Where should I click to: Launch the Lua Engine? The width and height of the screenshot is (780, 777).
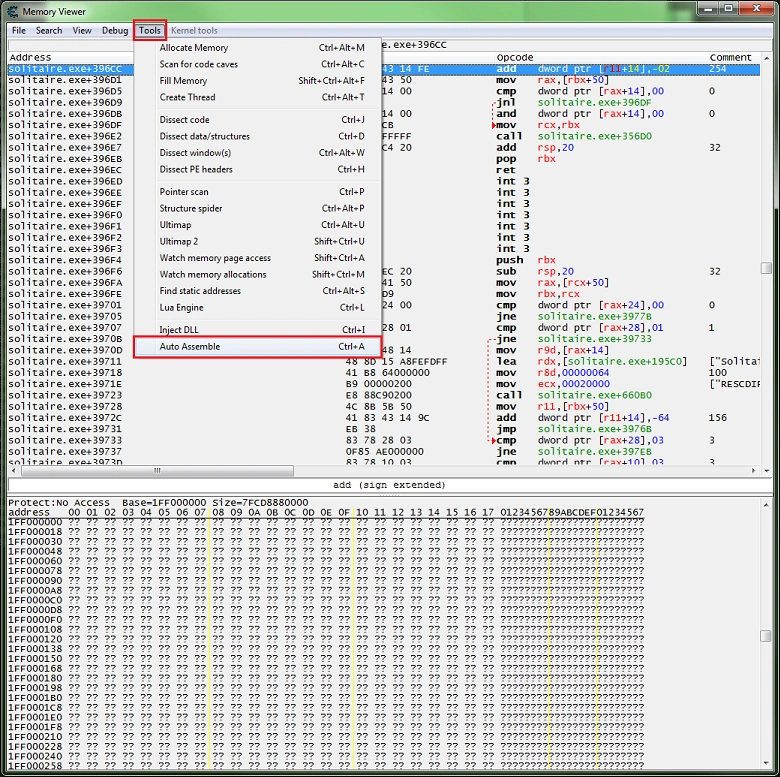(181, 307)
